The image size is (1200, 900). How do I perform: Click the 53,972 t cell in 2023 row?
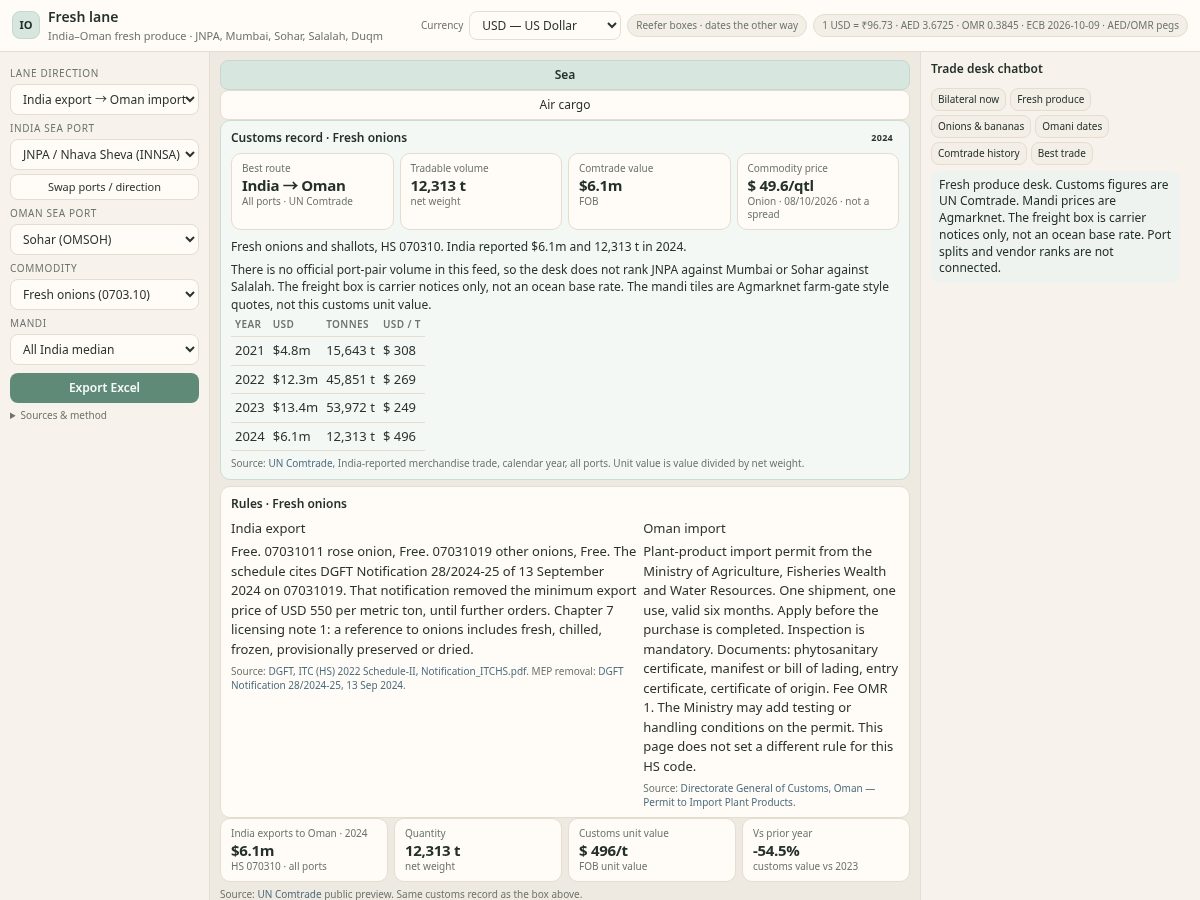click(350, 407)
